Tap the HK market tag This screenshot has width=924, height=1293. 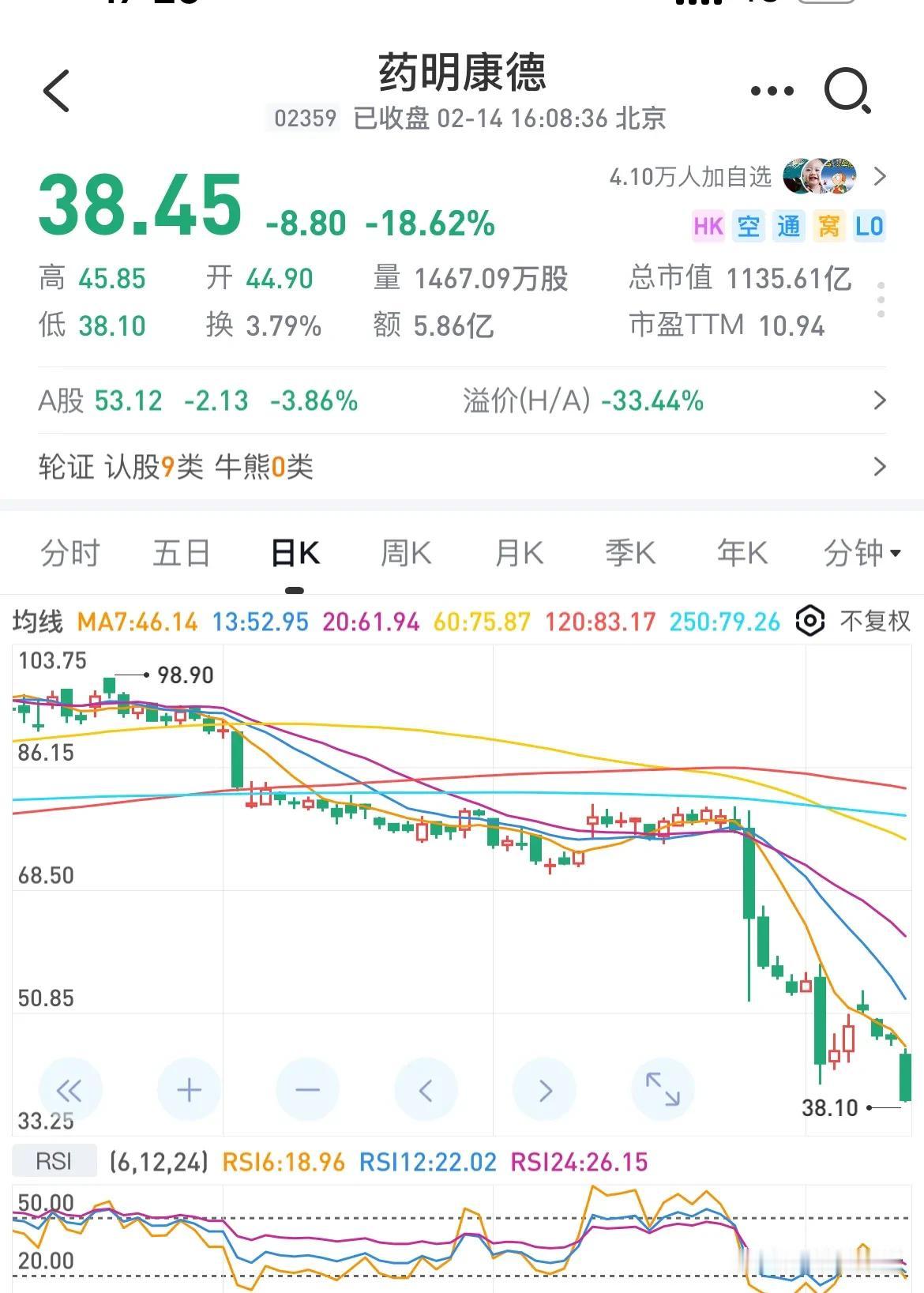coord(708,227)
